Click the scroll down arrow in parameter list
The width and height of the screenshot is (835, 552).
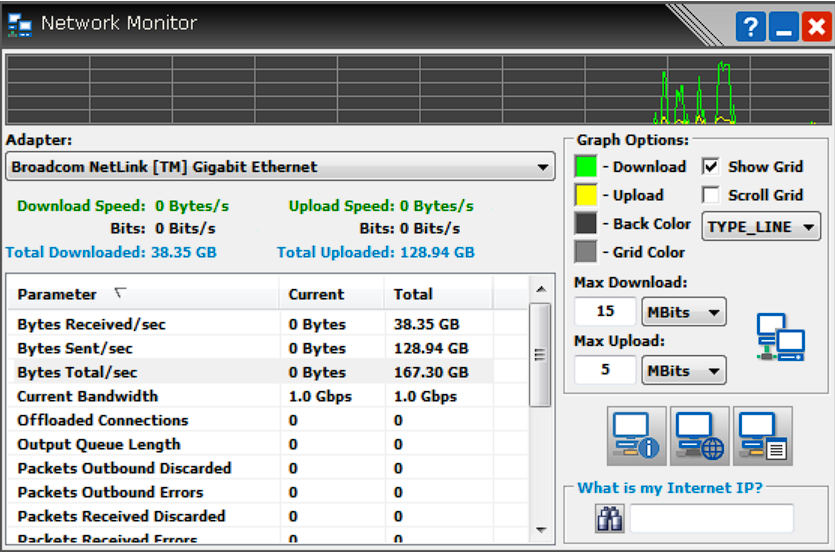[541, 528]
